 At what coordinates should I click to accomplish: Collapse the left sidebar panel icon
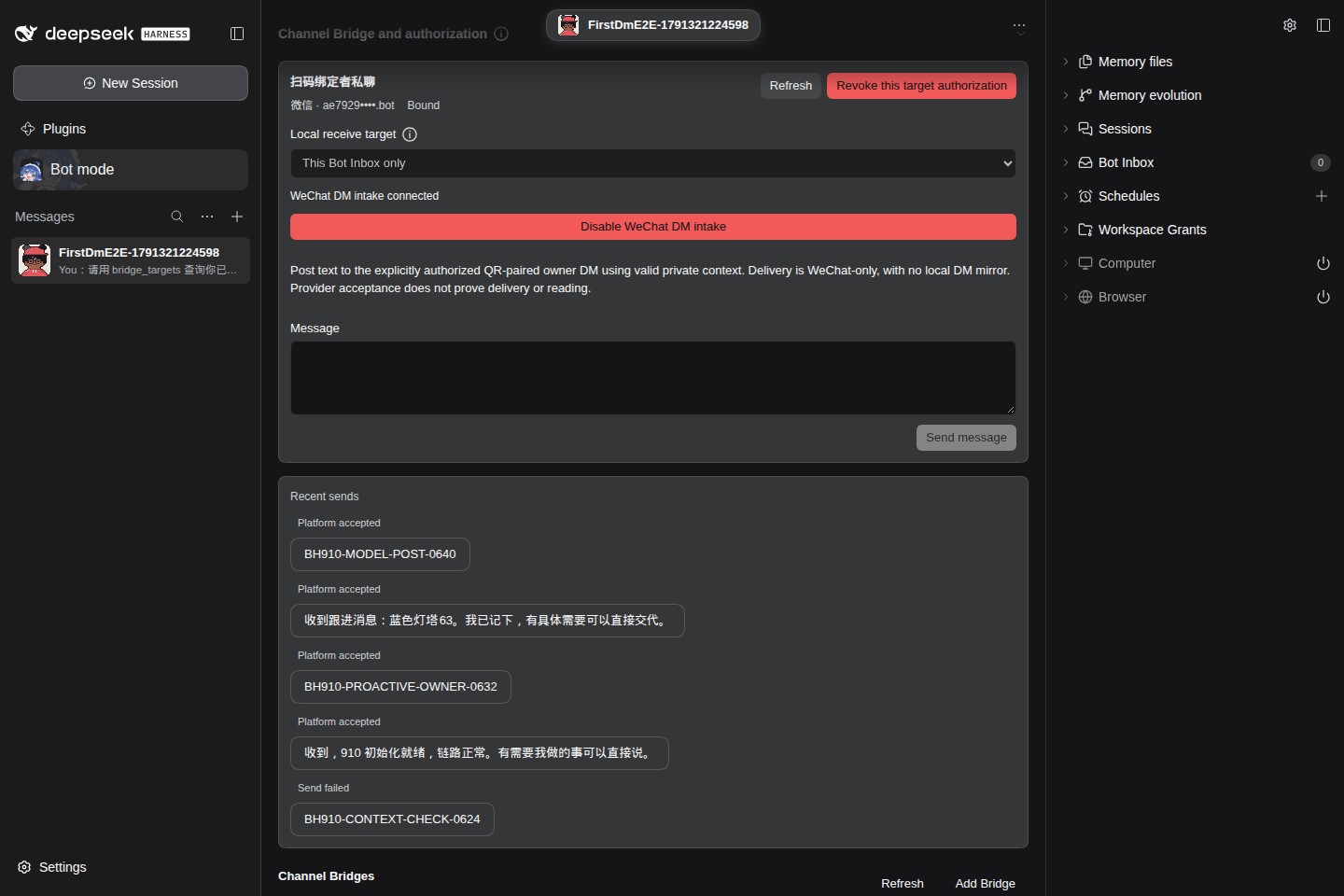coord(237,34)
